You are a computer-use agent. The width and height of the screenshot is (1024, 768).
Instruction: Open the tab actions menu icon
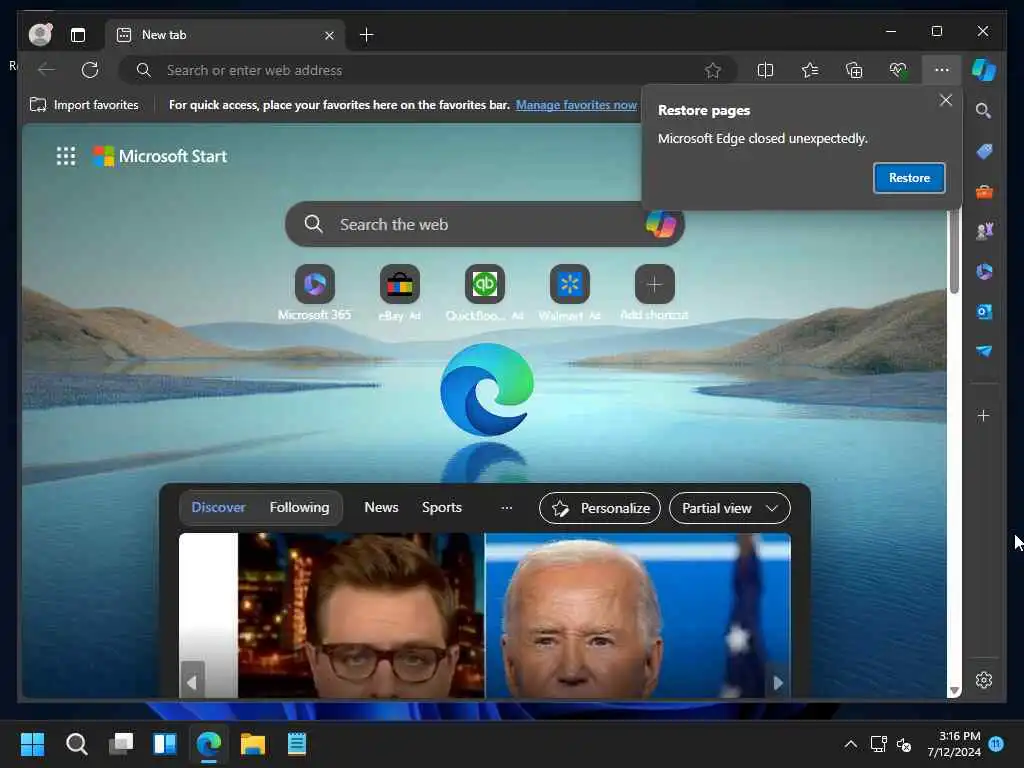(x=78, y=35)
